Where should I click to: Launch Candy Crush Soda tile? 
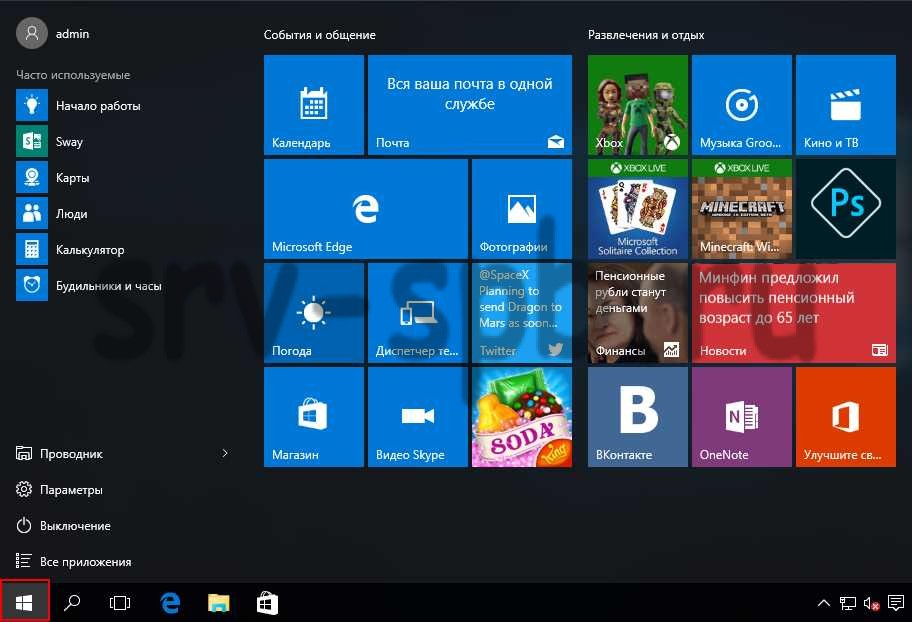pyautogui.click(x=522, y=417)
